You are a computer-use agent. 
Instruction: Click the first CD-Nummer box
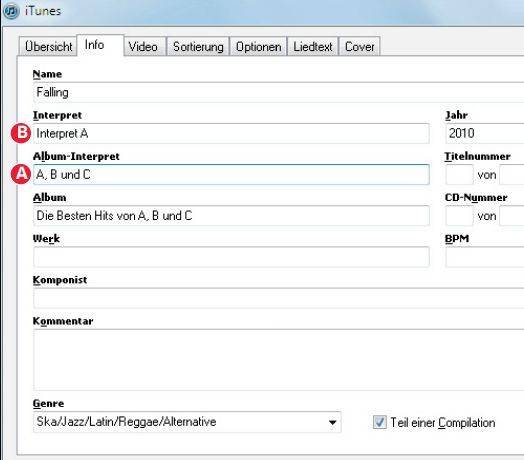pos(460,216)
